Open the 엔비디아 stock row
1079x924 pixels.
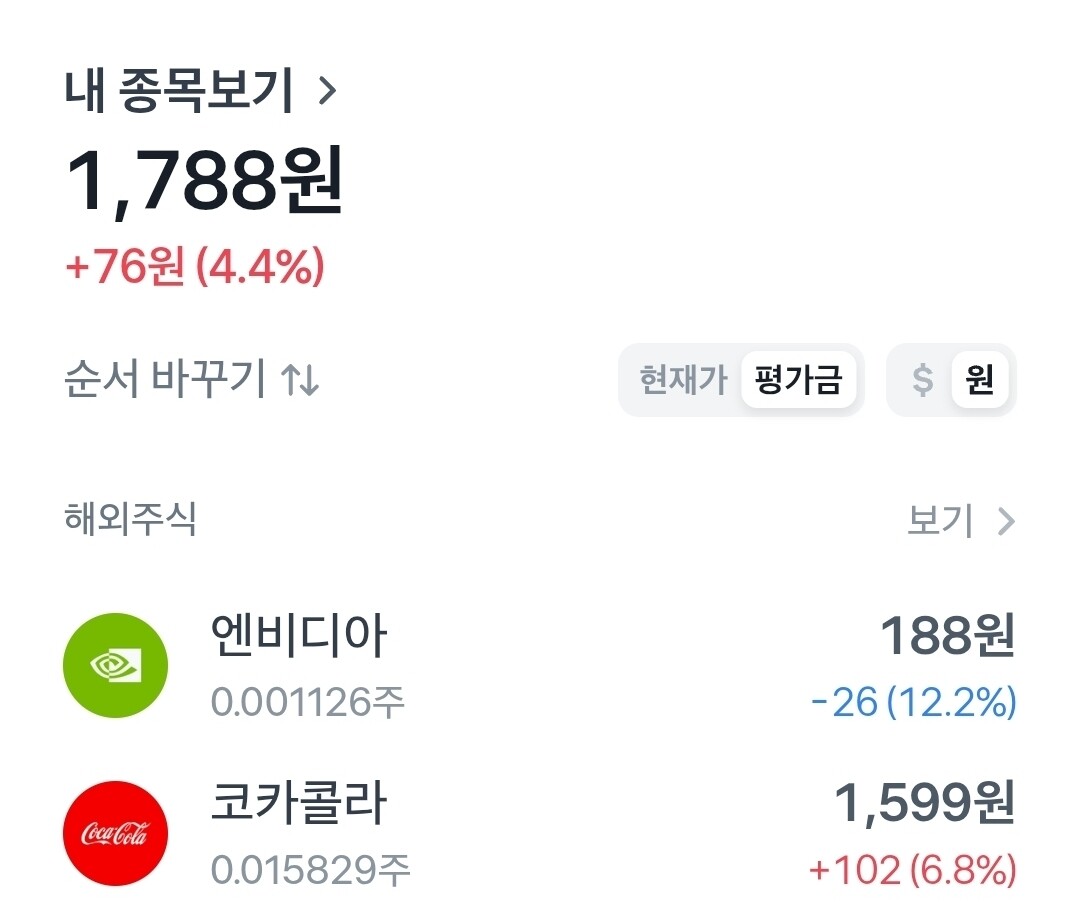540,665
